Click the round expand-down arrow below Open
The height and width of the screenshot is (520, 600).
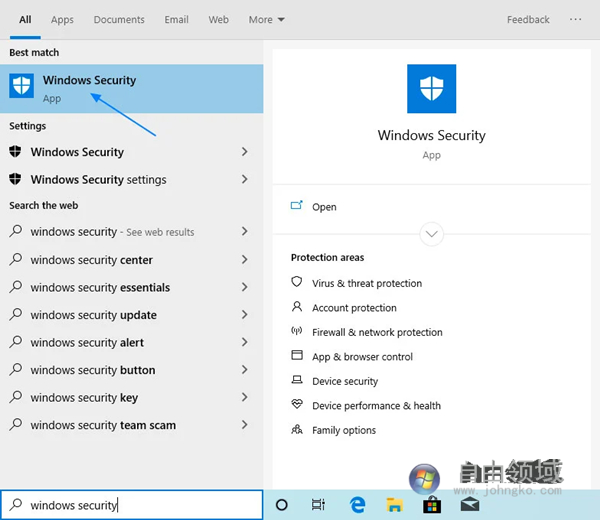coord(431,234)
